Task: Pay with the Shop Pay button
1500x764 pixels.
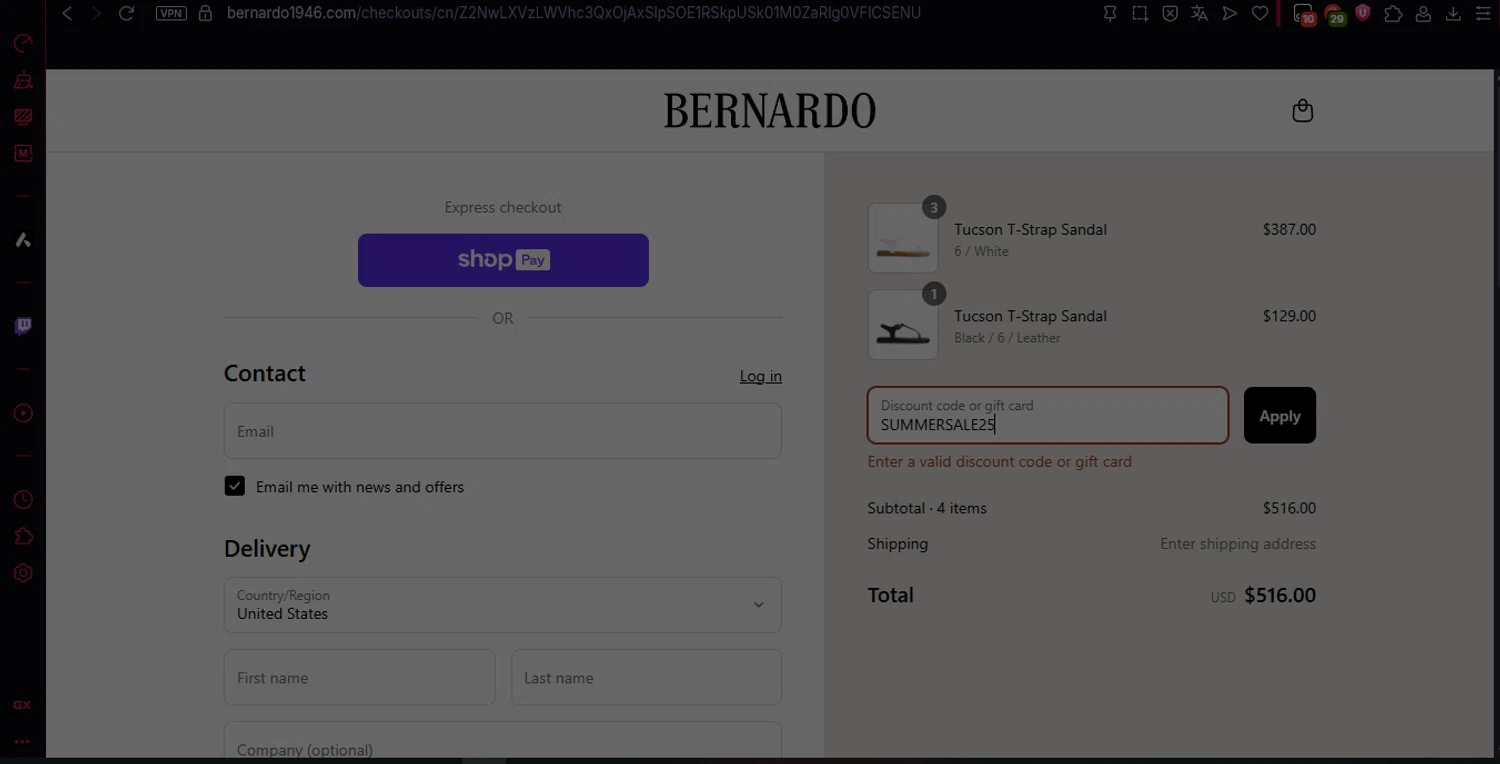Action: point(503,260)
